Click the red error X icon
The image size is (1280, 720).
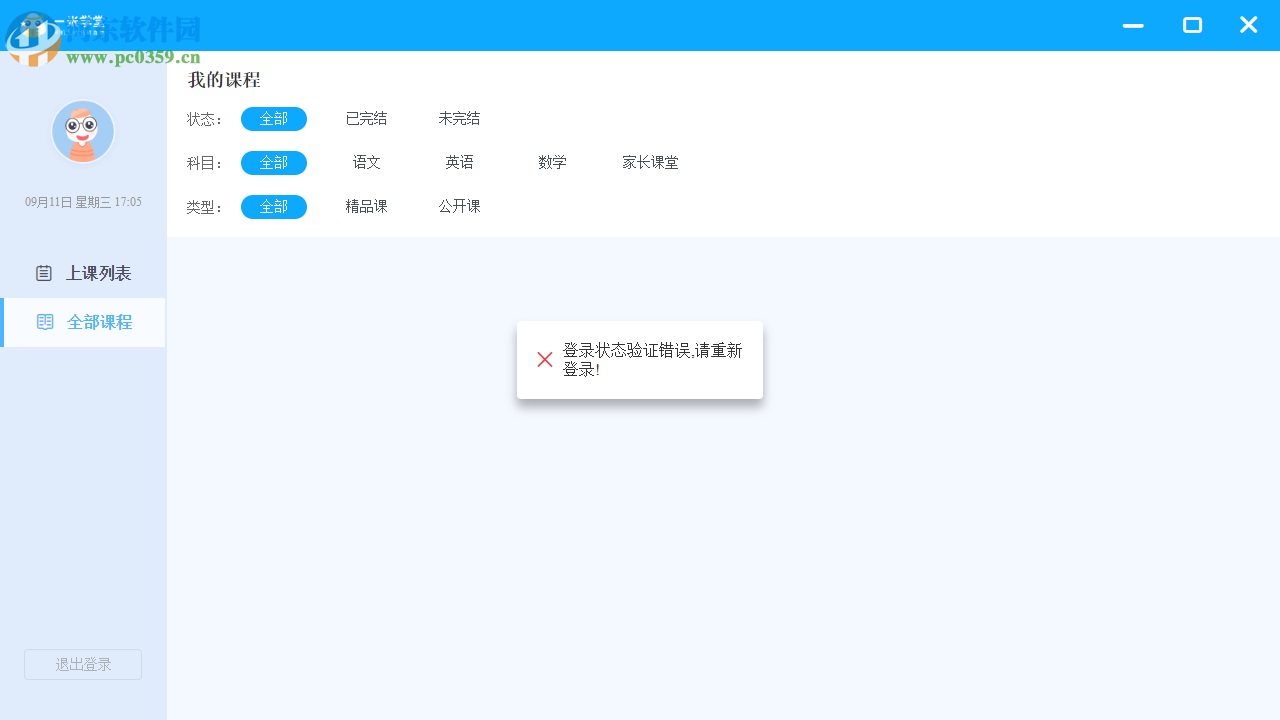click(x=545, y=359)
